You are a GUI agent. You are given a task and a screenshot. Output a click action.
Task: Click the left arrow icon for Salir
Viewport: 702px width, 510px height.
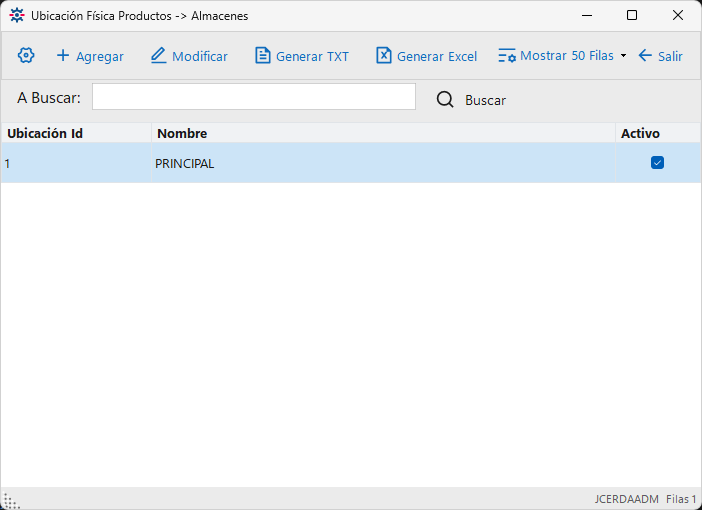point(645,56)
